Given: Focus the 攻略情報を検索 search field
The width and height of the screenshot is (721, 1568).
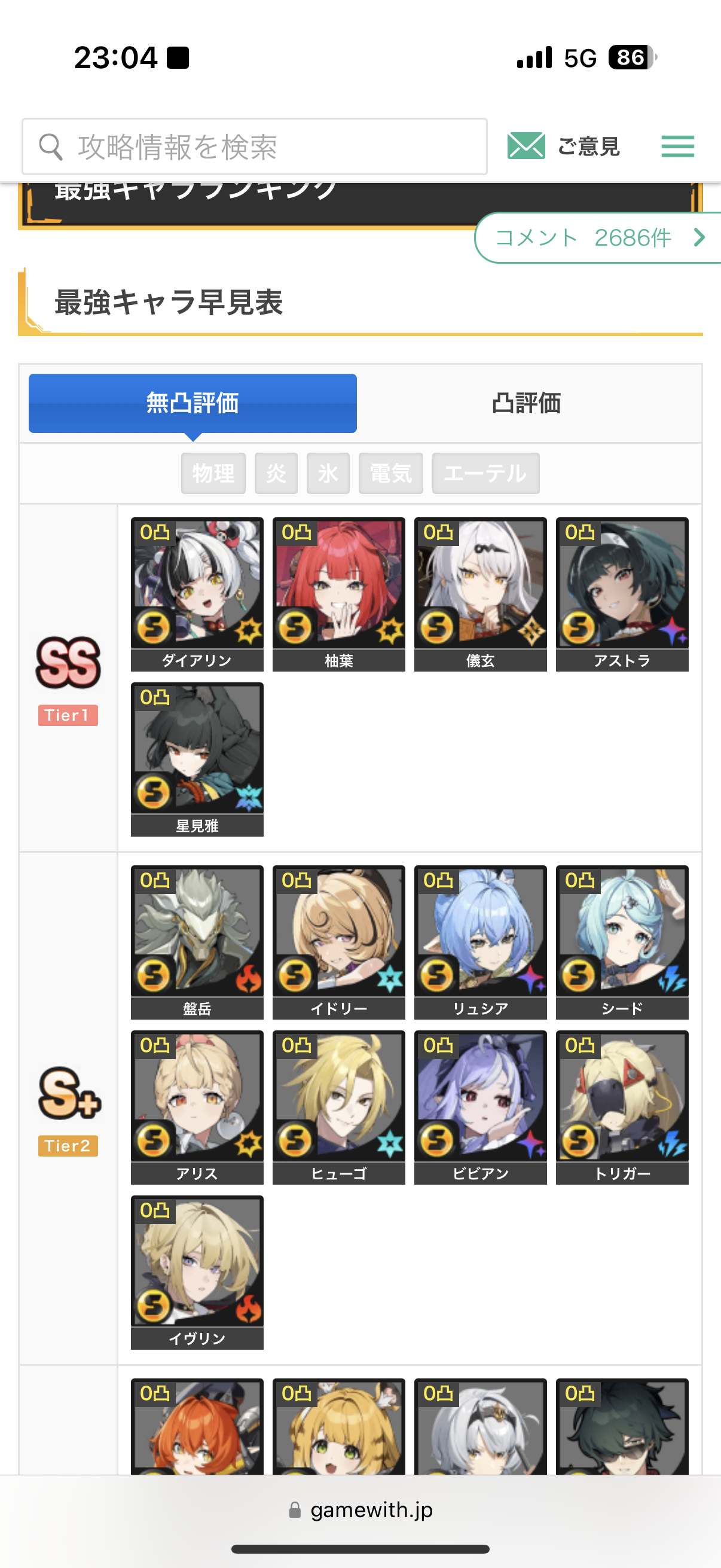Looking at the screenshot, I should [x=255, y=147].
